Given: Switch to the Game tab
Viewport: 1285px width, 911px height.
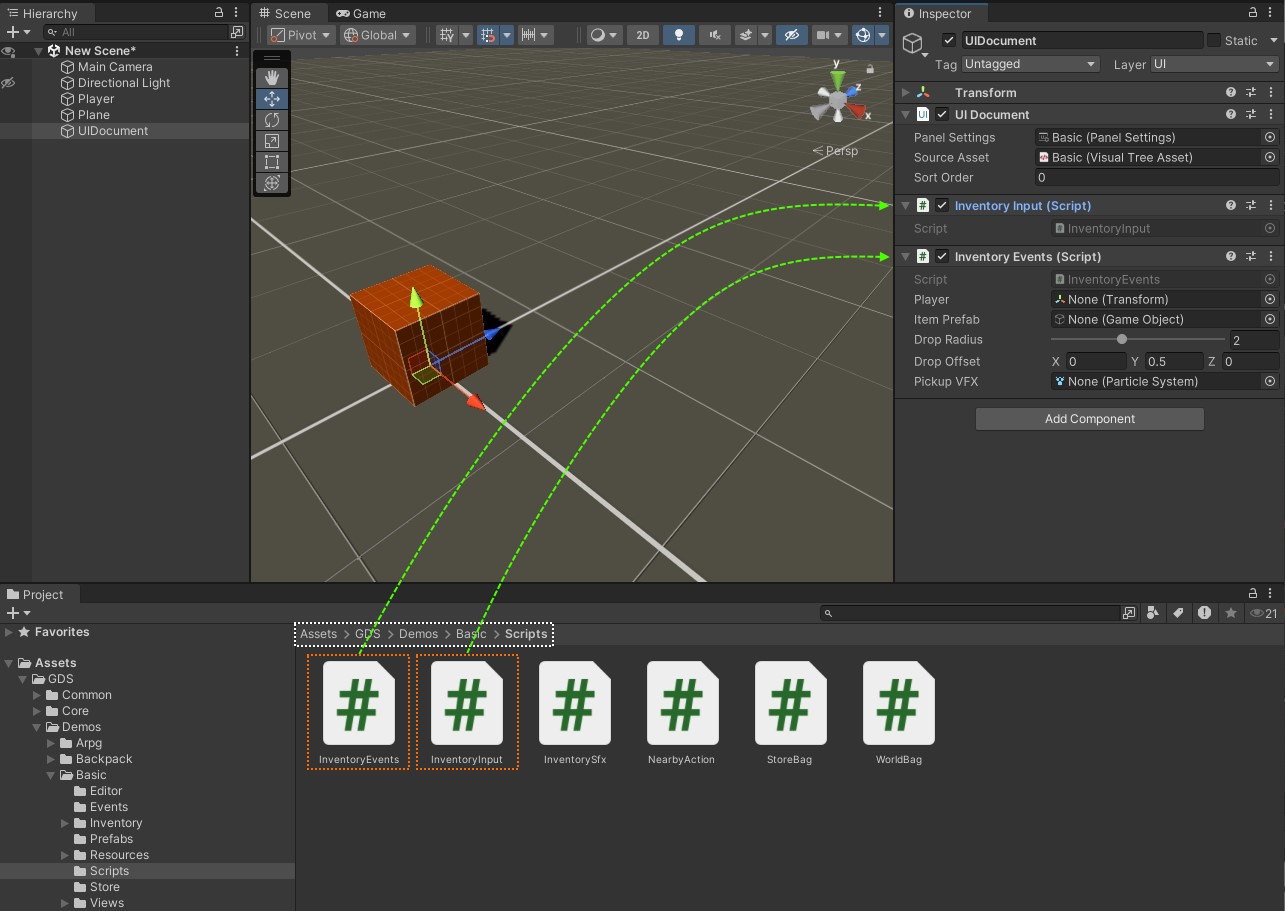Looking at the screenshot, I should point(361,14).
